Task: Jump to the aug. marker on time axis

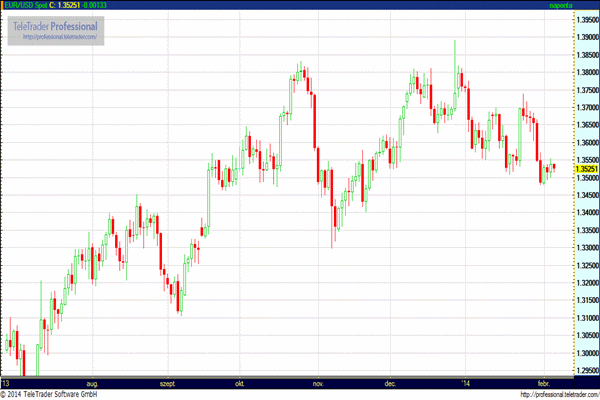Action: pos(92,384)
